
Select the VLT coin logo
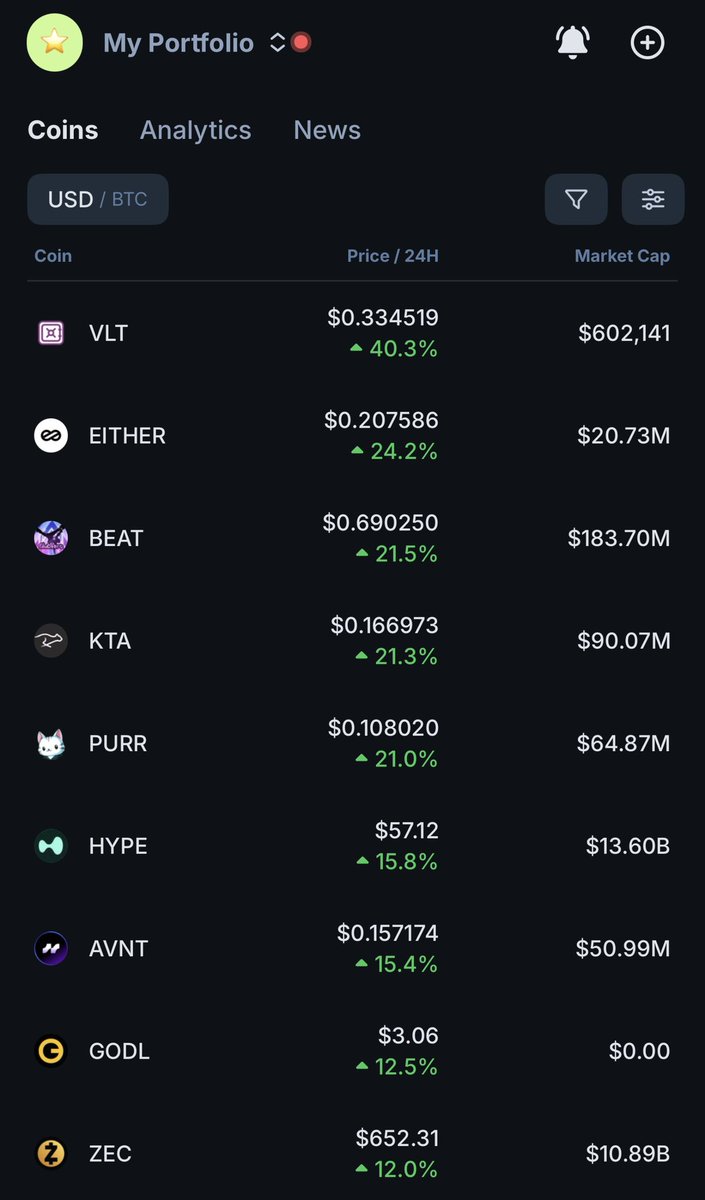pyautogui.click(x=51, y=333)
